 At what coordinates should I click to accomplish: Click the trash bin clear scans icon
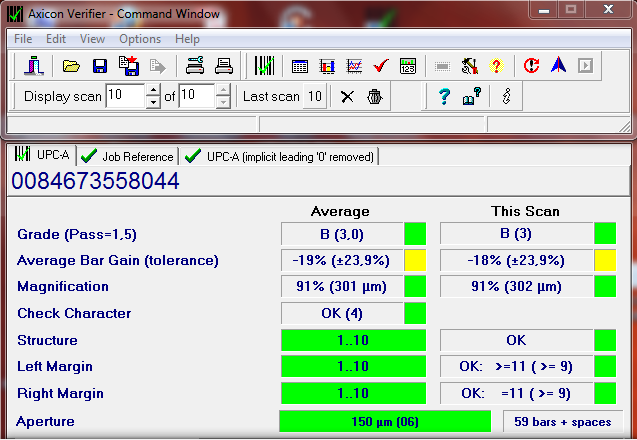pos(375,97)
